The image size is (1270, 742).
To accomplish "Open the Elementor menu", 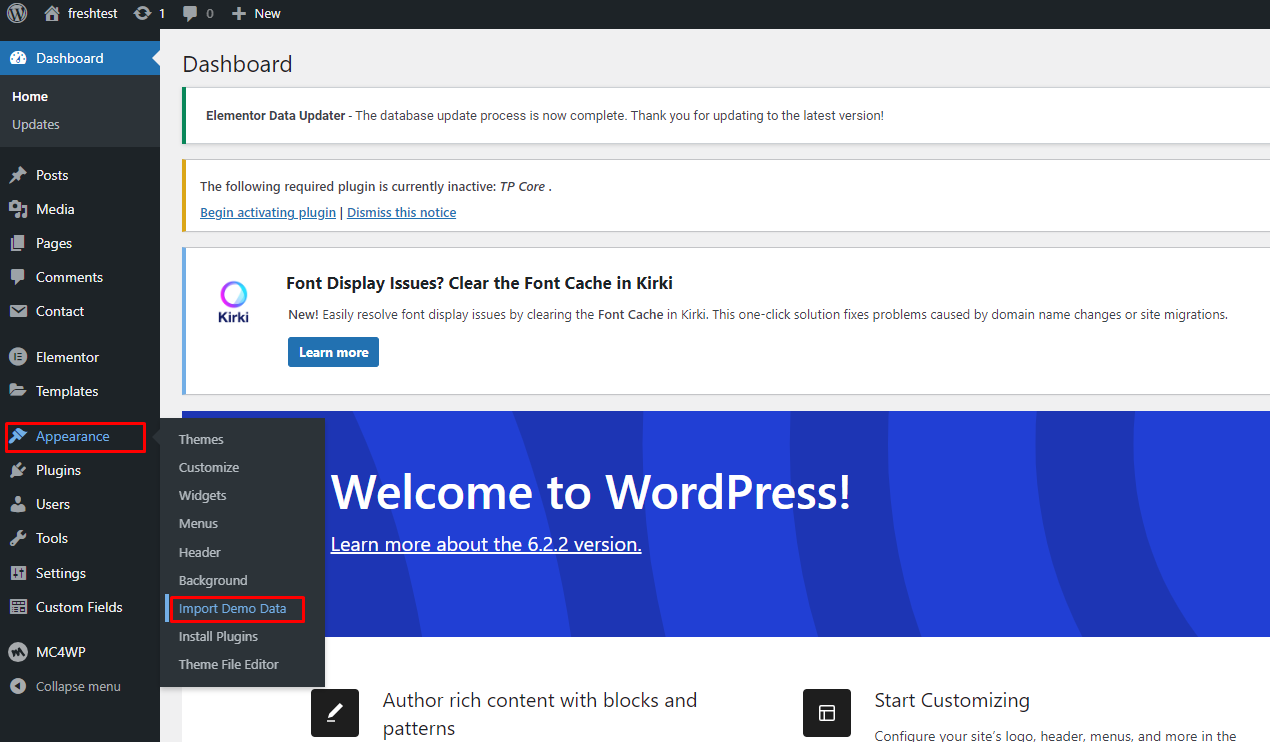I will click(x=80, y=357).
